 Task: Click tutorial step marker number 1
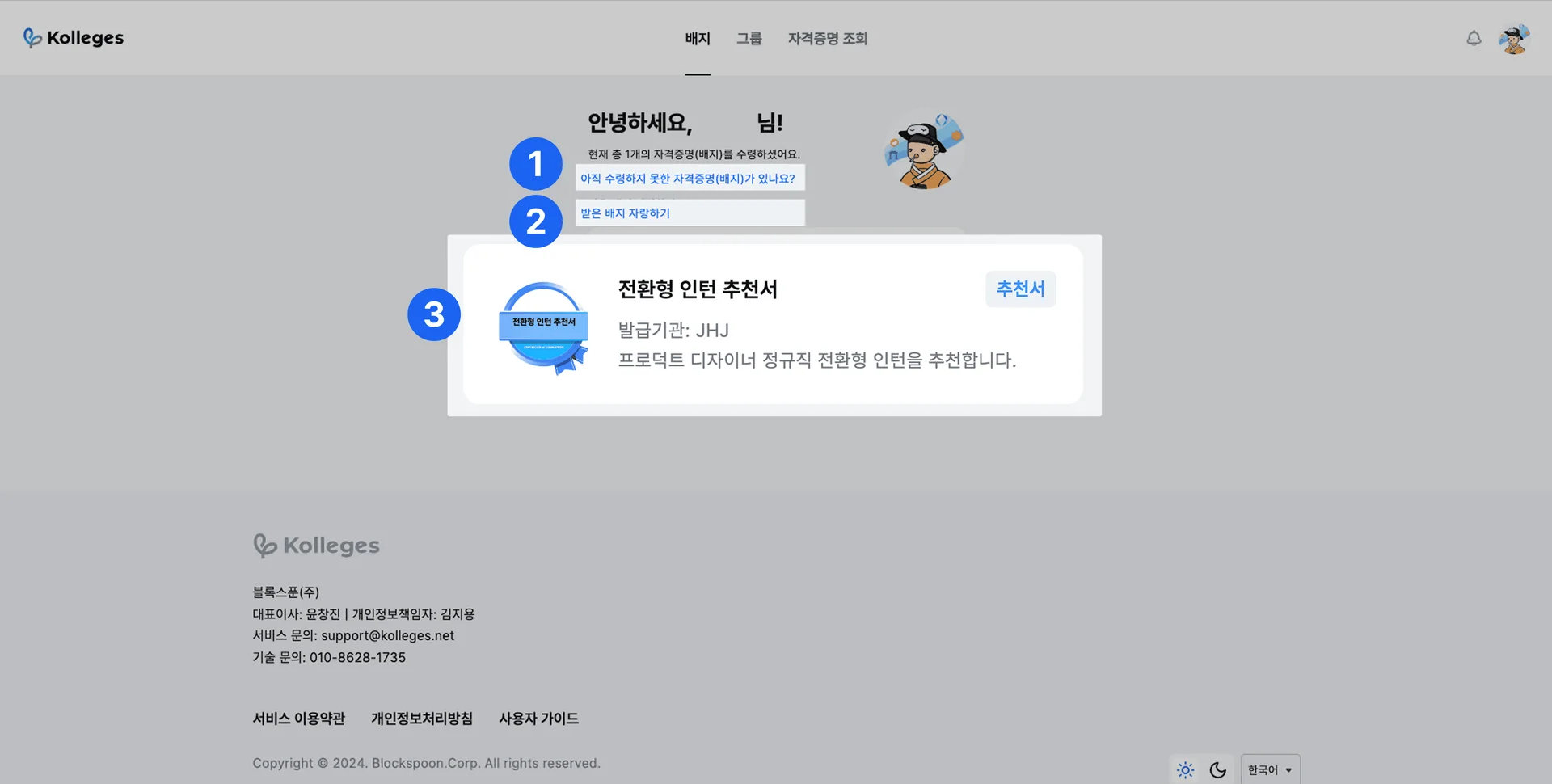(x=535, y=164)
